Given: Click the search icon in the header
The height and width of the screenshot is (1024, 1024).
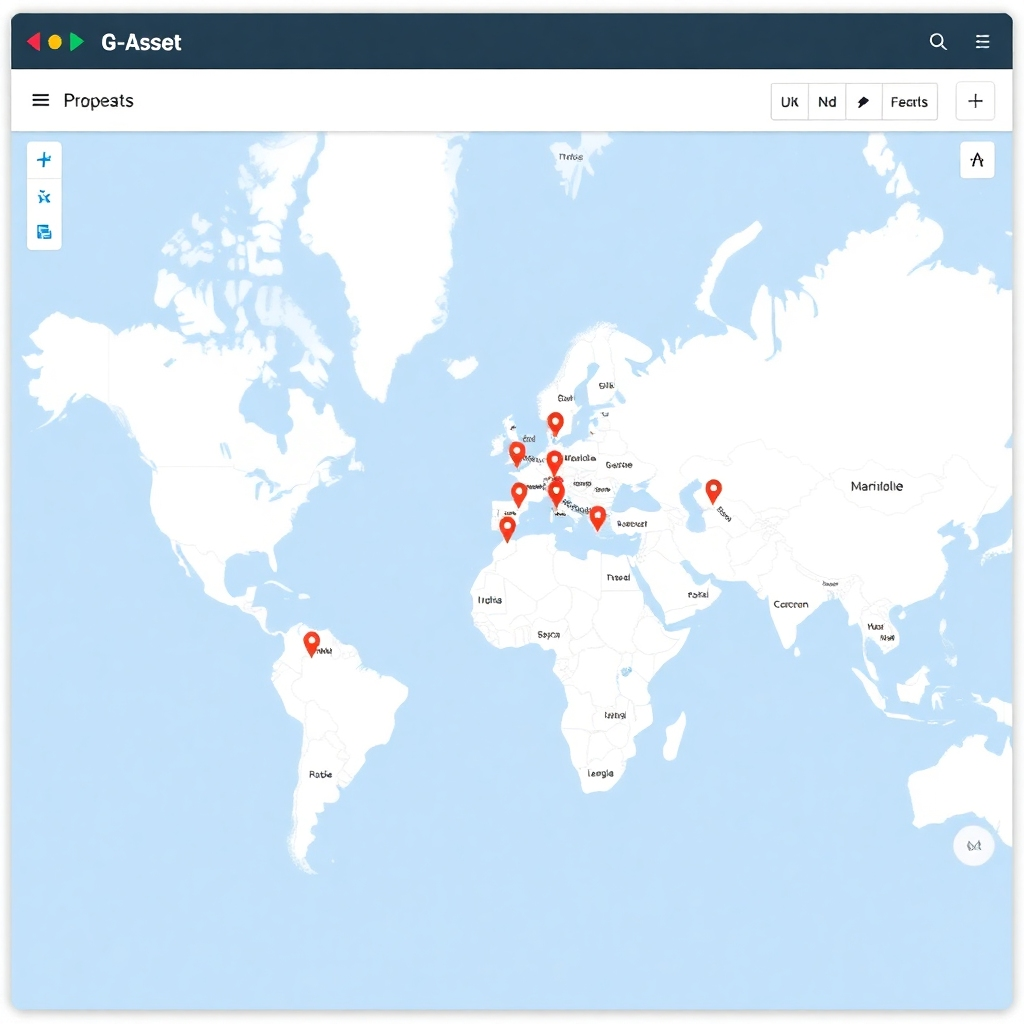Looking at the screenshot, I should tap(938, 42).
